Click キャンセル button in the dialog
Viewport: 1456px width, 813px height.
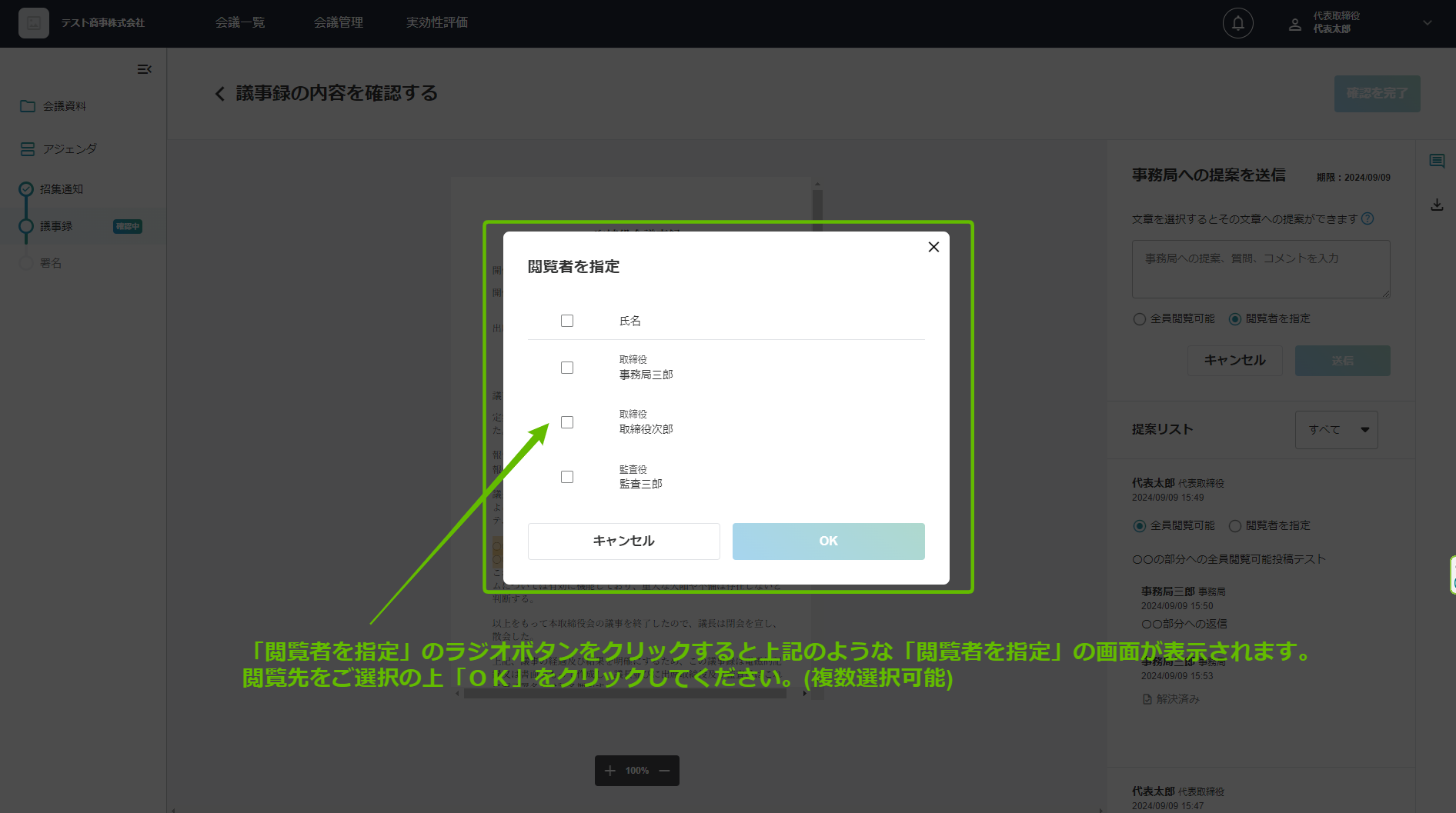tap(623, 541)
